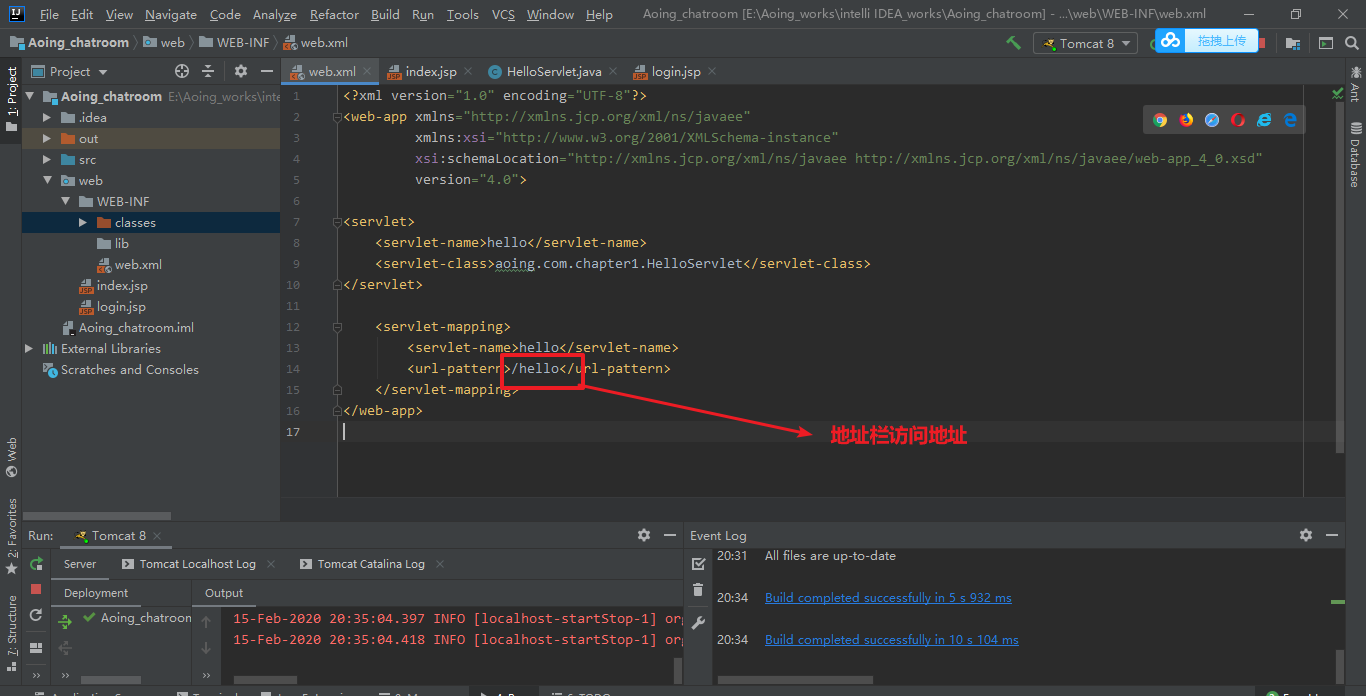1366x696 pixels.
Task: Hide the Project panel with minus icon
Action: point(267,71)
